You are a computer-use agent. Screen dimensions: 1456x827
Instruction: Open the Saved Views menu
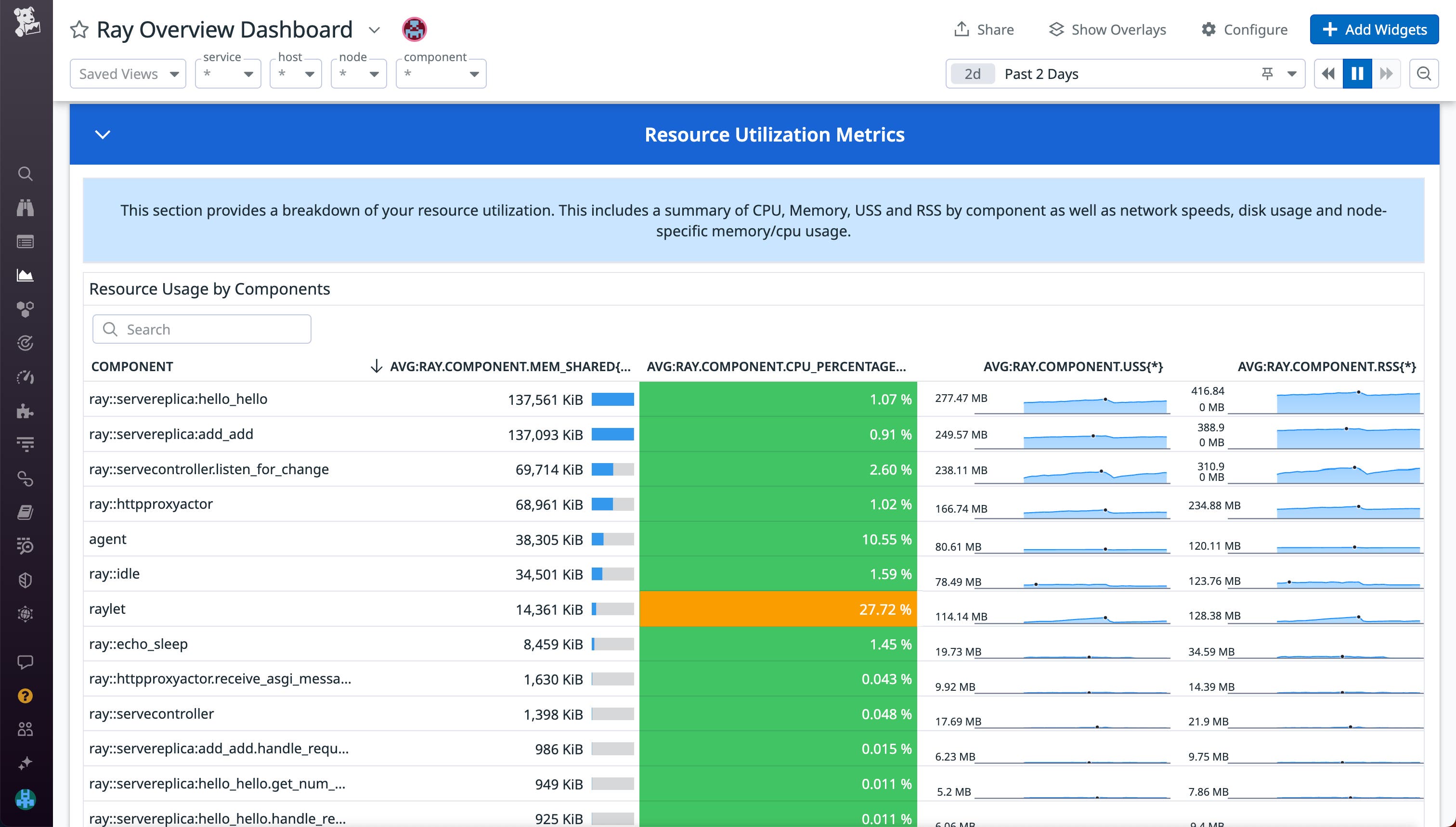pos(127,73)
